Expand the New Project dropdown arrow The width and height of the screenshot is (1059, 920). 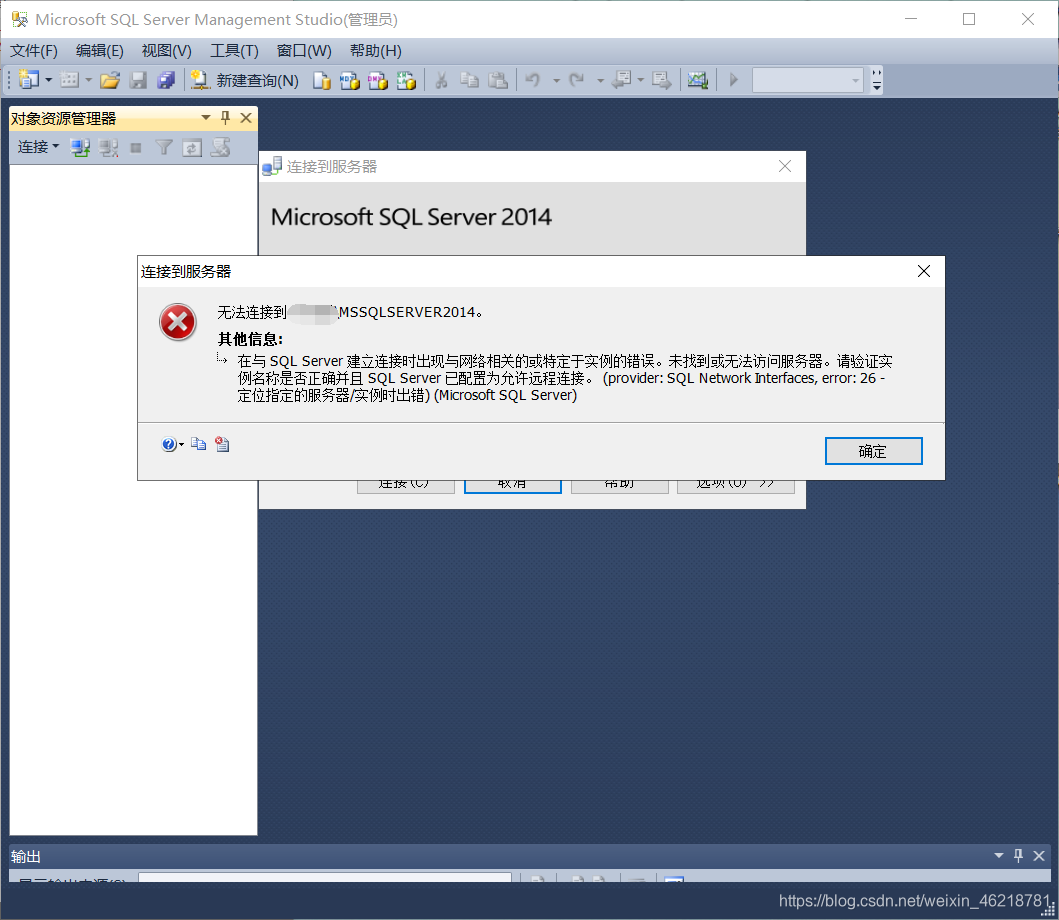pos(49,80)
